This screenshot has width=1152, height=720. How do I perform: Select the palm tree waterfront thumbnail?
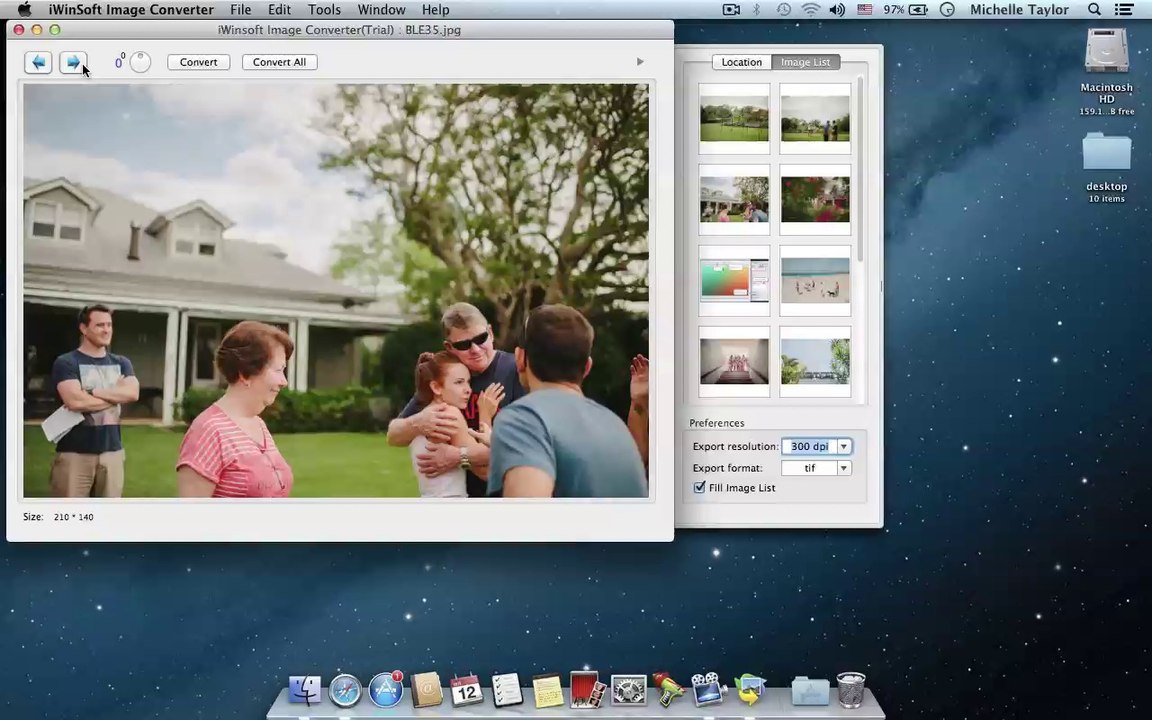click(x=815, y=361)
